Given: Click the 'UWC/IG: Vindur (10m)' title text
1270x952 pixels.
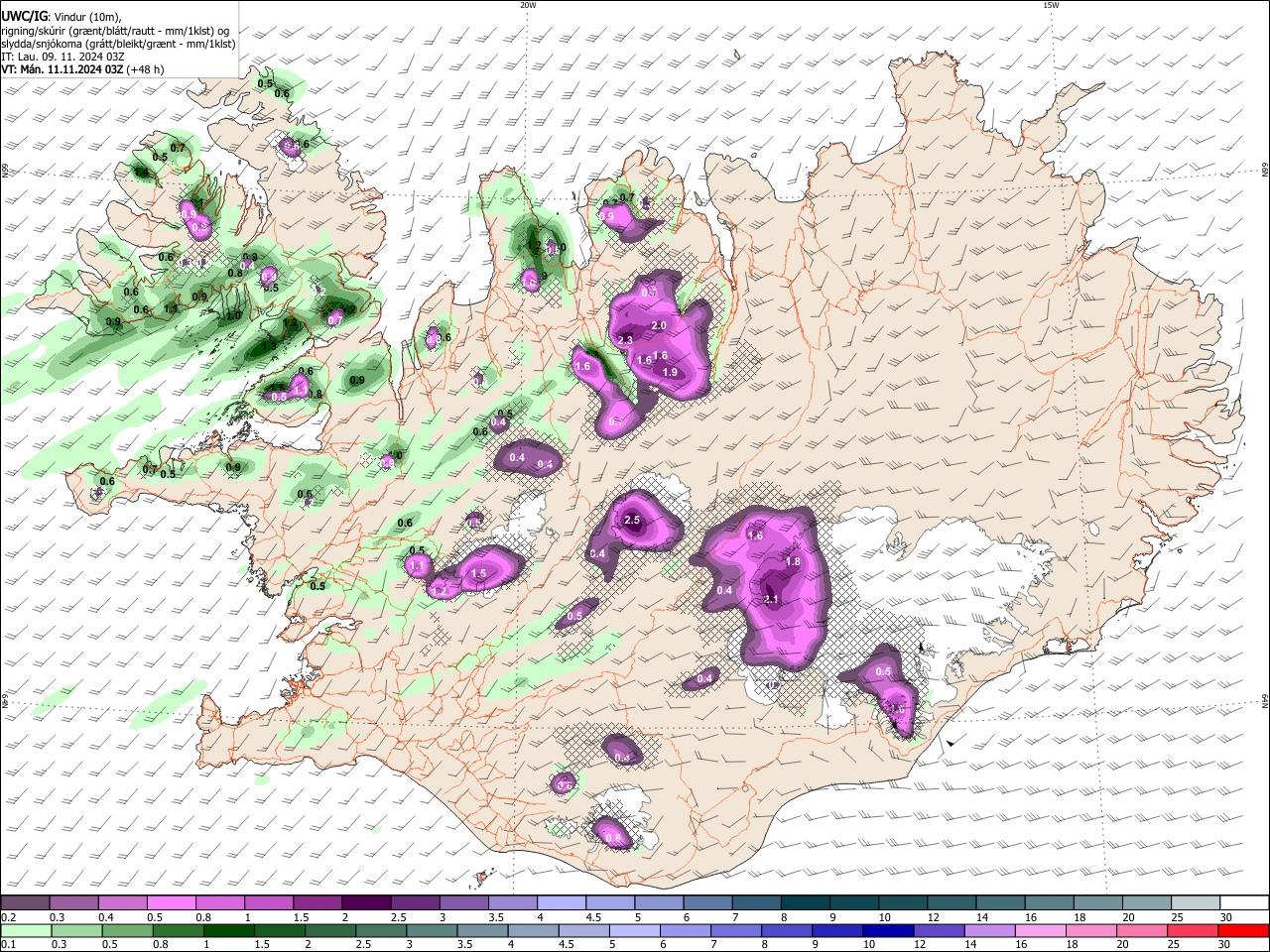Looking at the screenshot, I should (61, 17).
